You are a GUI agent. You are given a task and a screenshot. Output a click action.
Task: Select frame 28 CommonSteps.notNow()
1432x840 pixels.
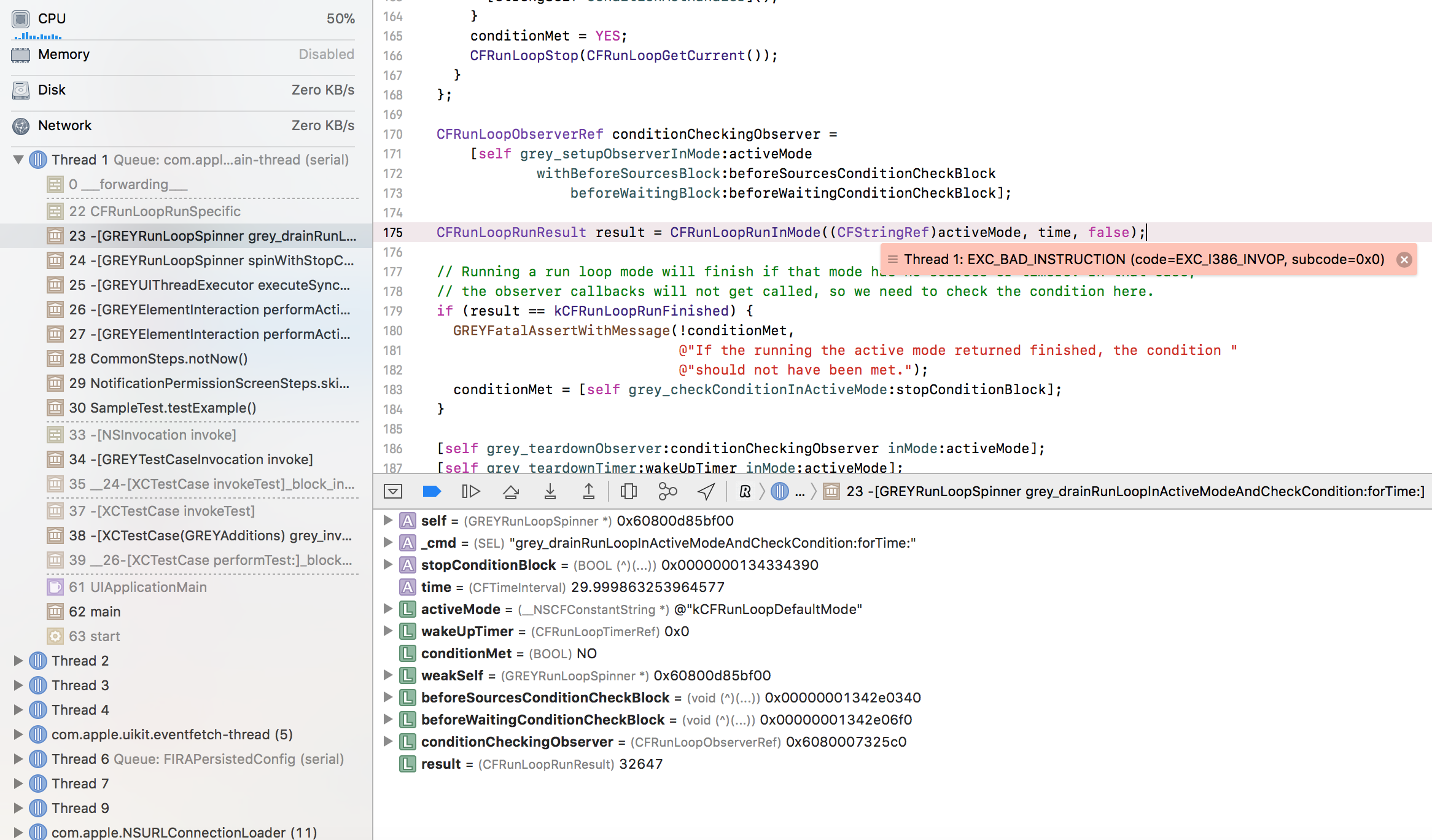[x=186, y=359]
